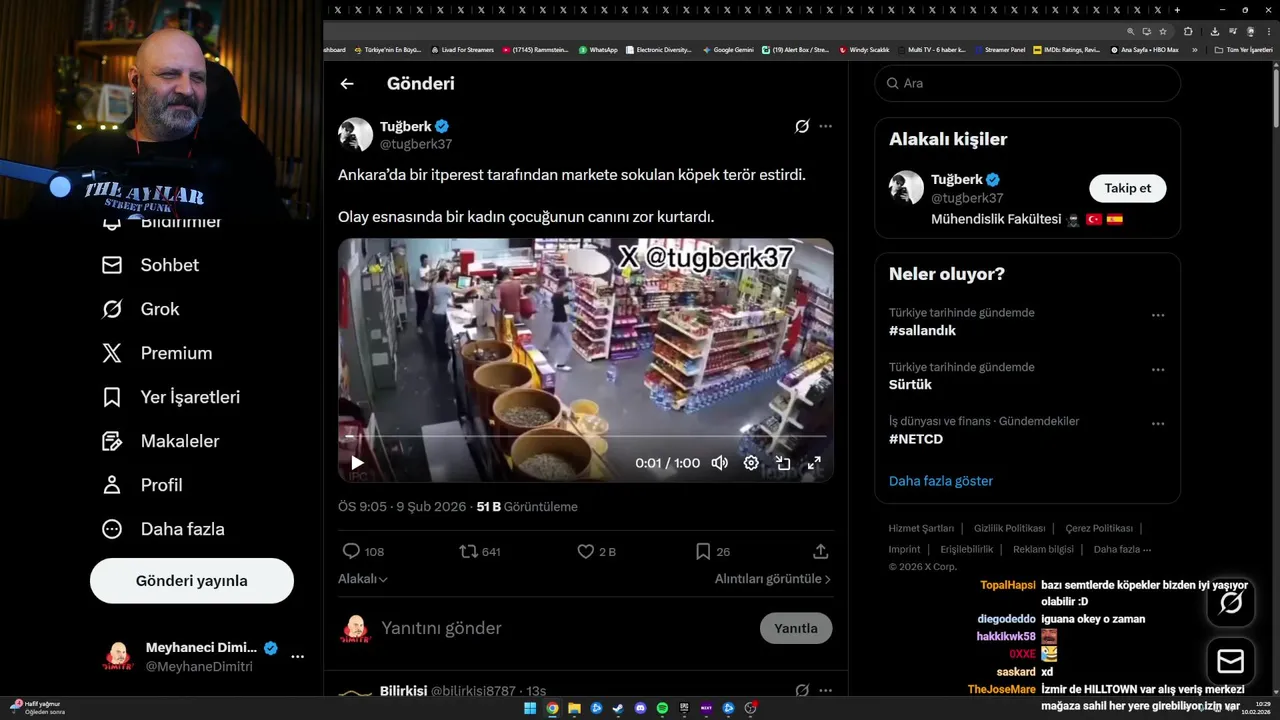Open Tuğberk's profile avatar on the post
1280x720 pixels.
(355, 135)
